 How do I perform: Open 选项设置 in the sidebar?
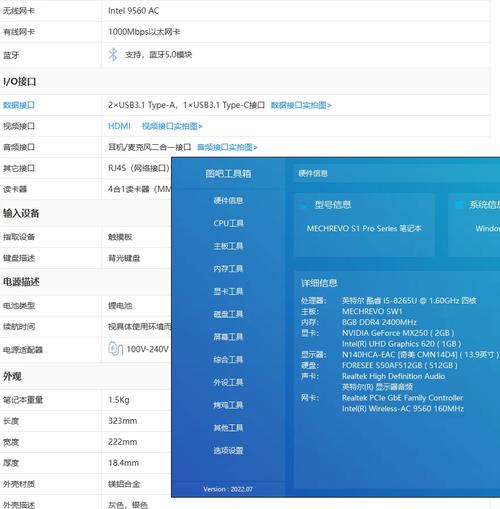point(228,451)
